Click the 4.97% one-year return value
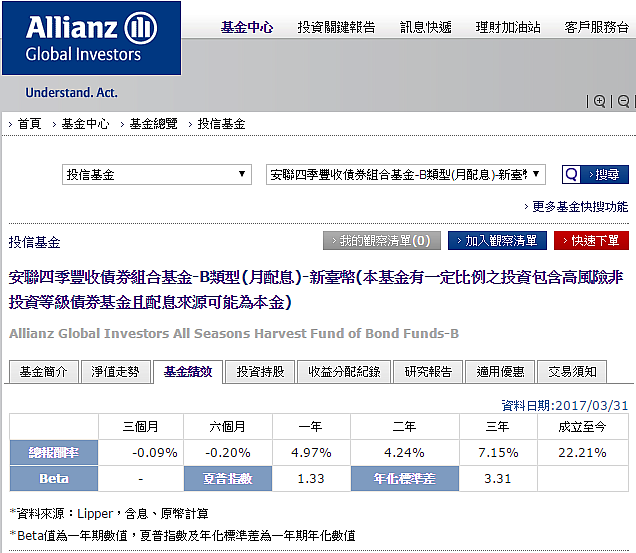This screenshot has width=636, height=553. point(311,452)
